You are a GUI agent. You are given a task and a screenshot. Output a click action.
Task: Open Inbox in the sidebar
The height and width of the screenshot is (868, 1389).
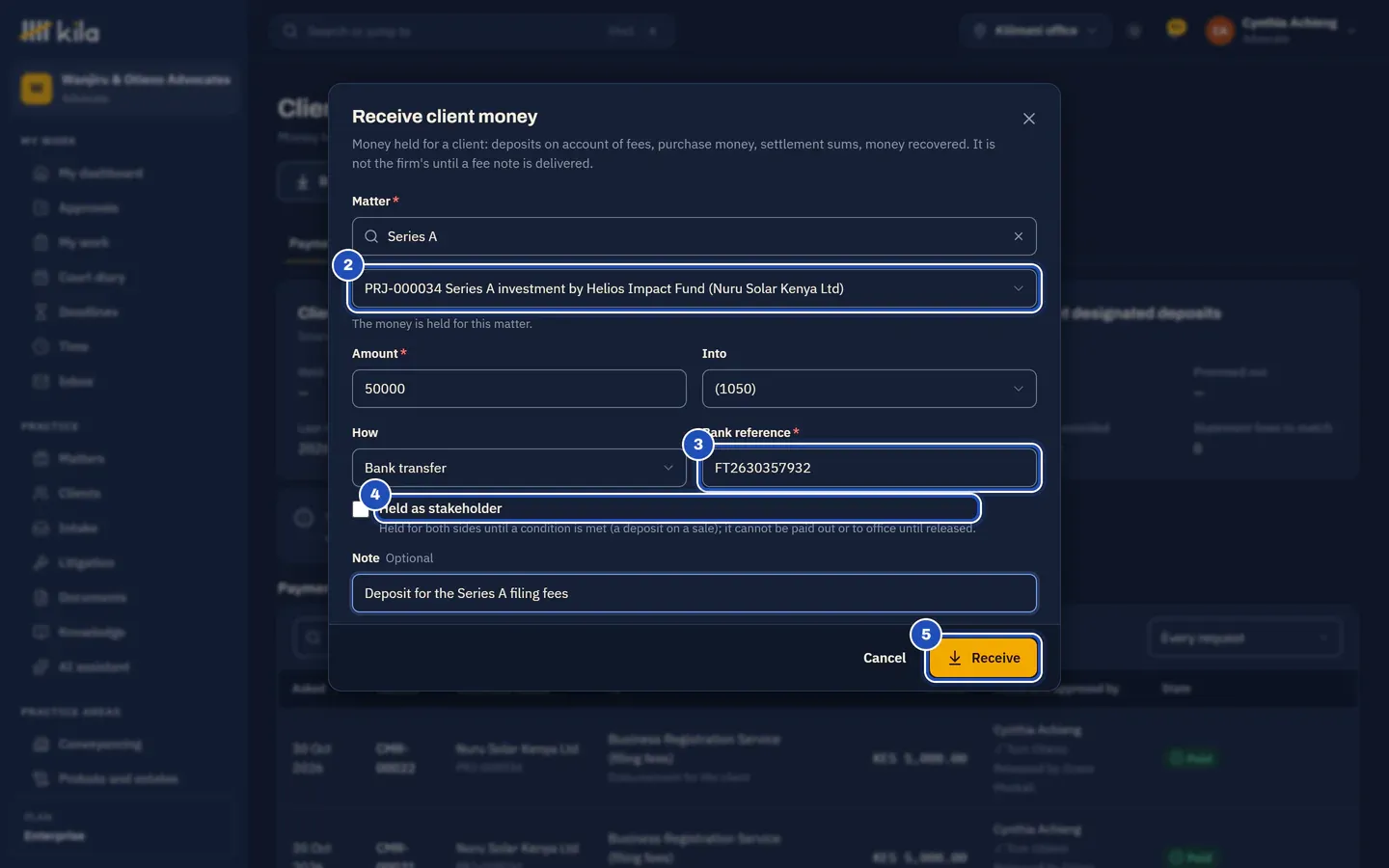(x=76, y=382)
